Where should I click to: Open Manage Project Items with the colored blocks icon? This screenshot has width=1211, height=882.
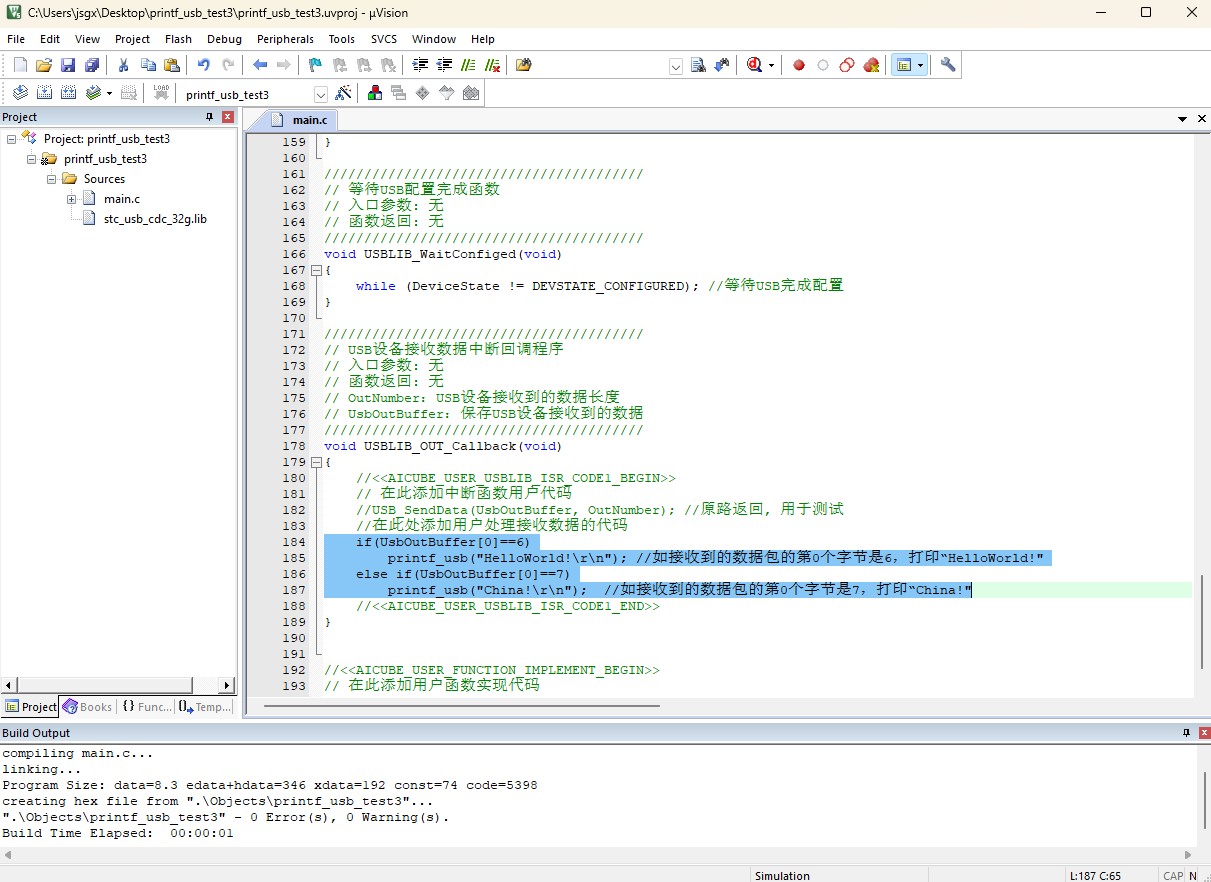coord(375,93)
